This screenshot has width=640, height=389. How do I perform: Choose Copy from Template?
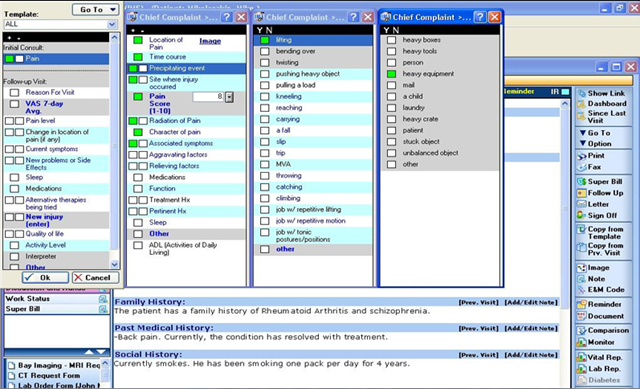coord(600,233)
